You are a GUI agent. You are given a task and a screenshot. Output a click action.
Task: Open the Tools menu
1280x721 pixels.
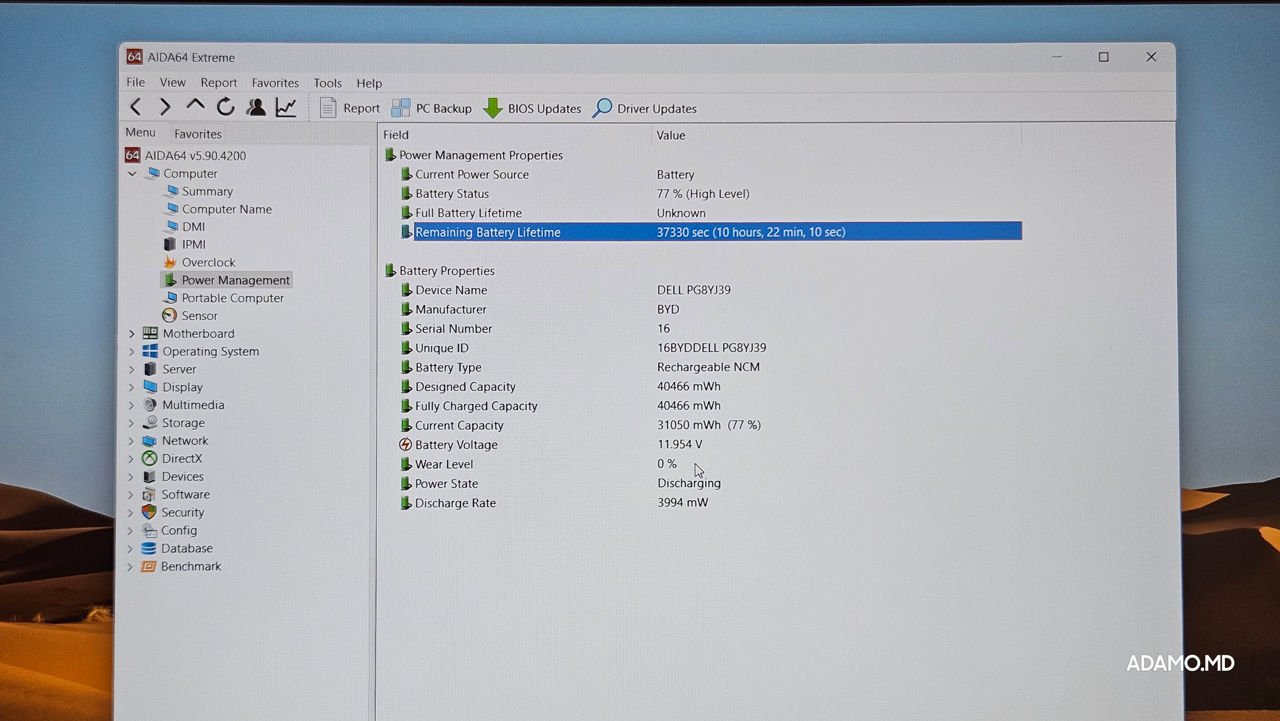pos(328,83)
